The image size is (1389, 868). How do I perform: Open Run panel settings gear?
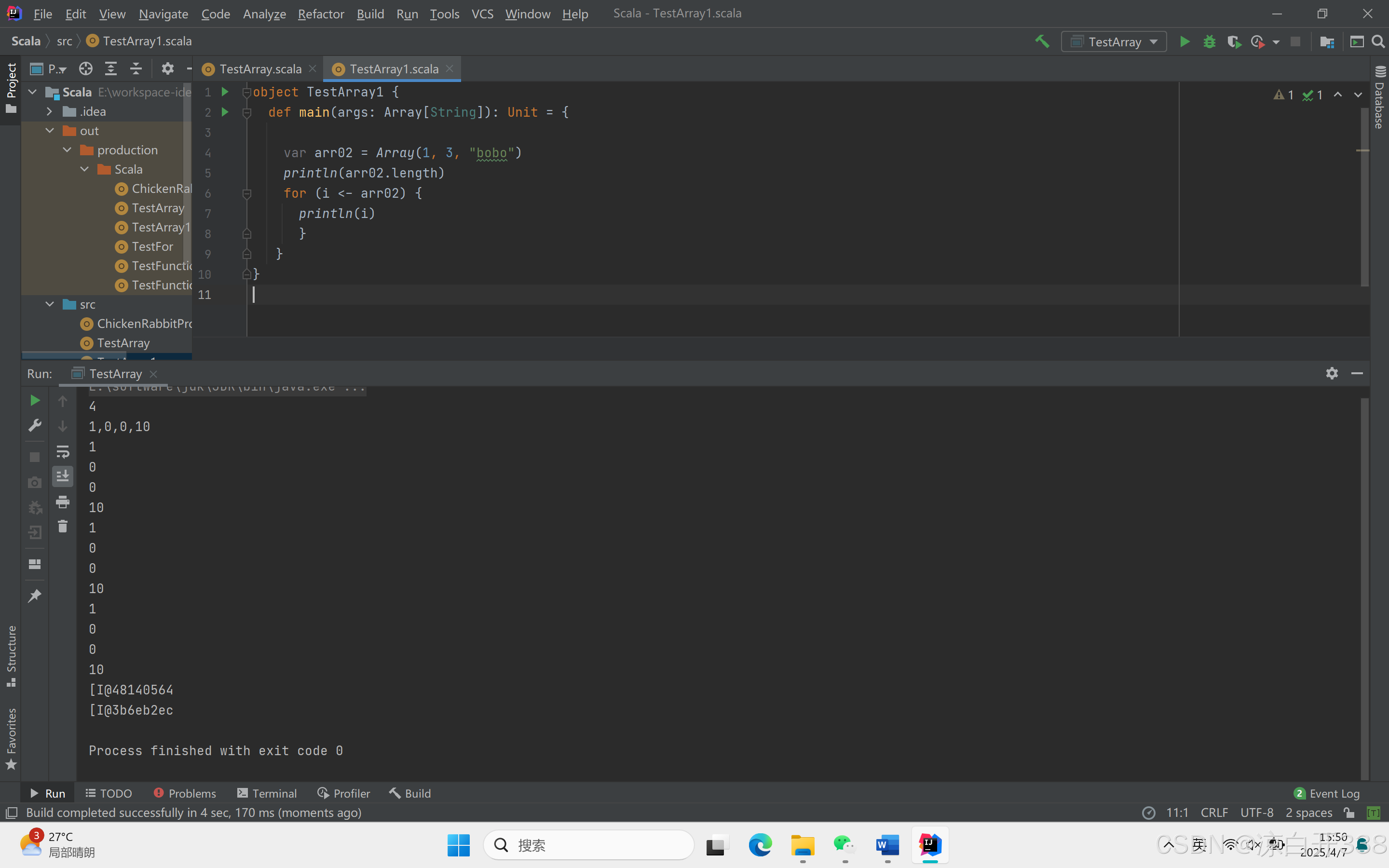pyautogui.click(x=1332, y=373)
